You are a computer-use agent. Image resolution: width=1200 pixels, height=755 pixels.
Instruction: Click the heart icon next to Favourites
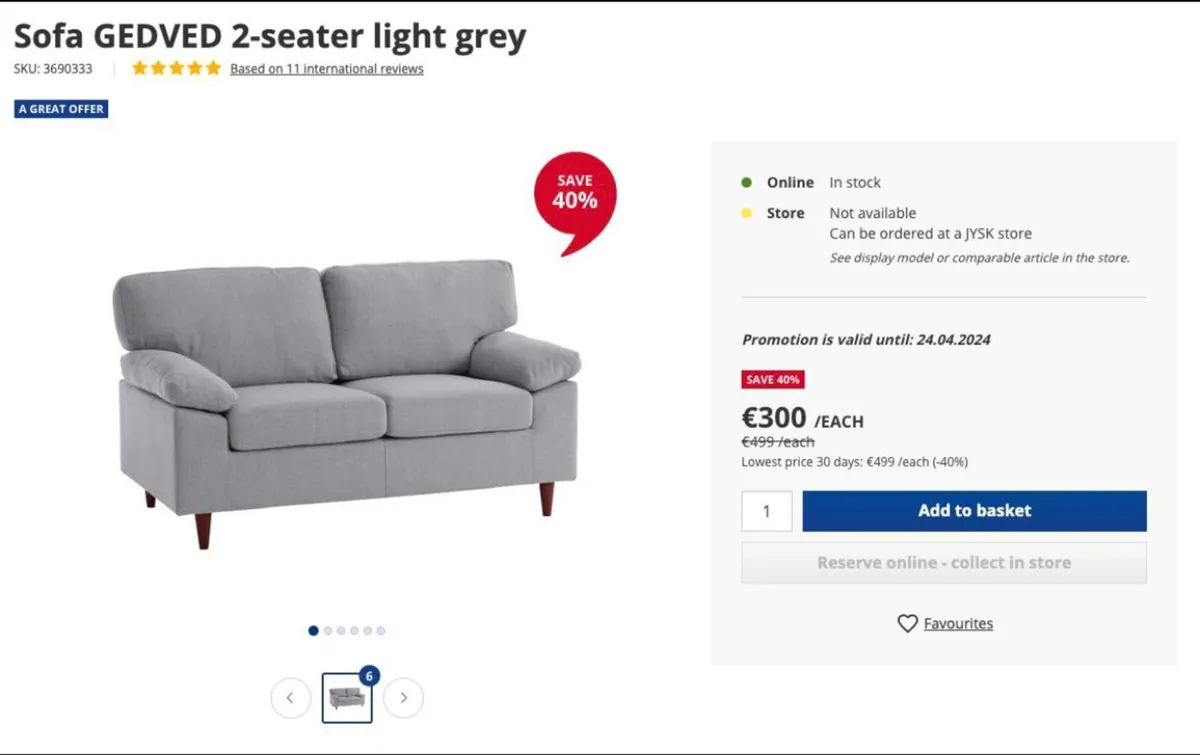pos(907,623)
